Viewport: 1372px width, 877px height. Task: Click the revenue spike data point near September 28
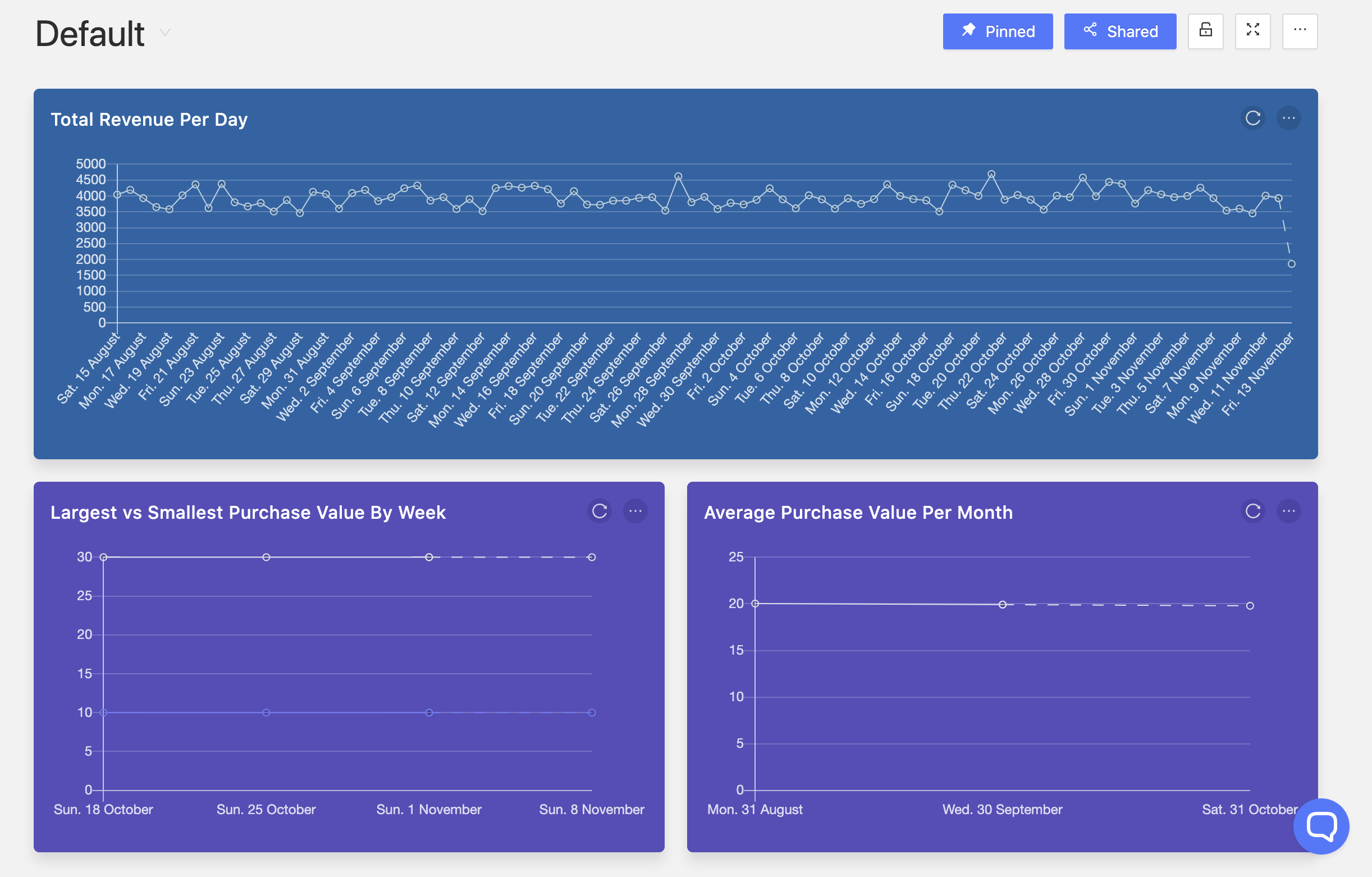click(x=679, y=176)
